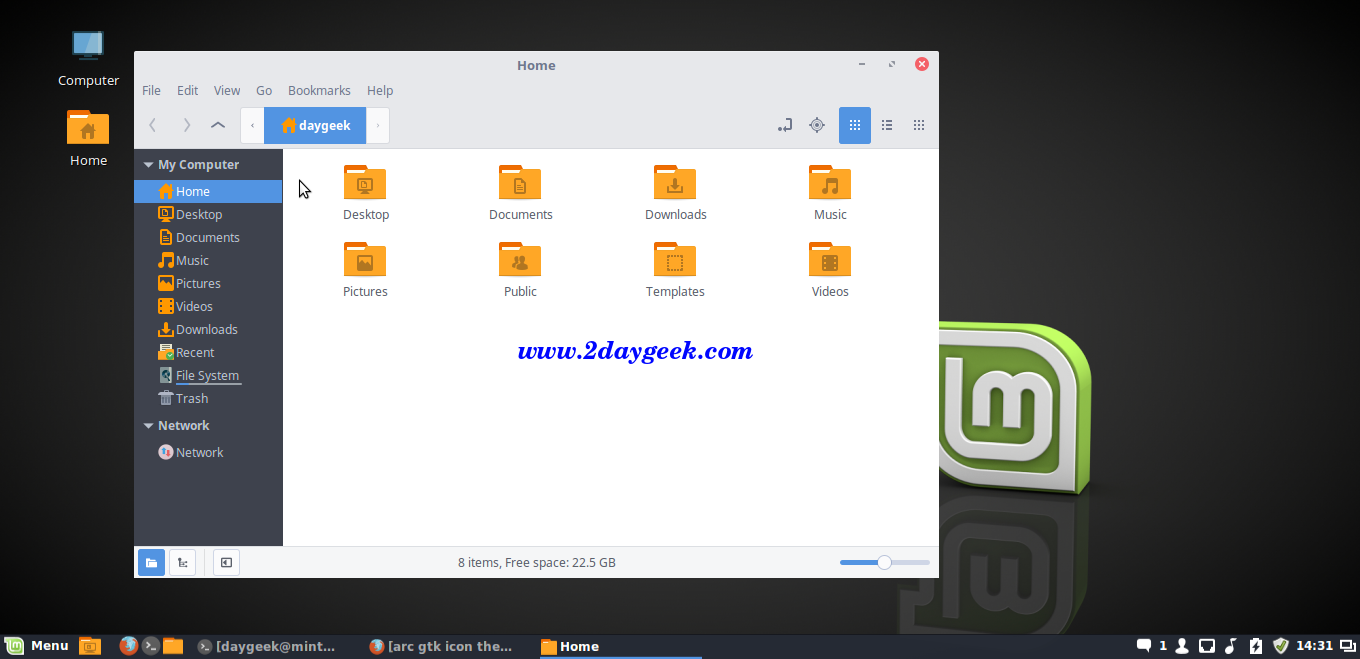This screenshot has height=659, width=1360.
Task: Open the Edit menu
Action: tap(188, 90)
